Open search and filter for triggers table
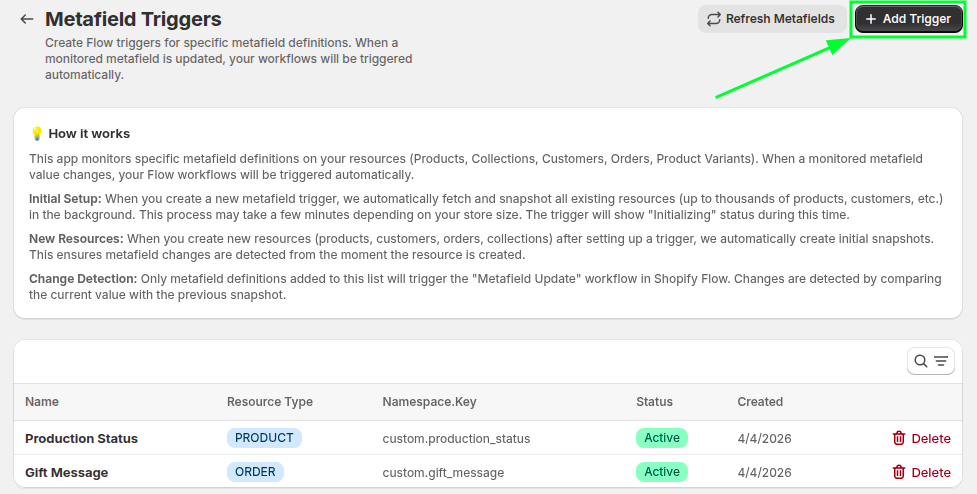977x494 pixels. click(x=930, y=361)
